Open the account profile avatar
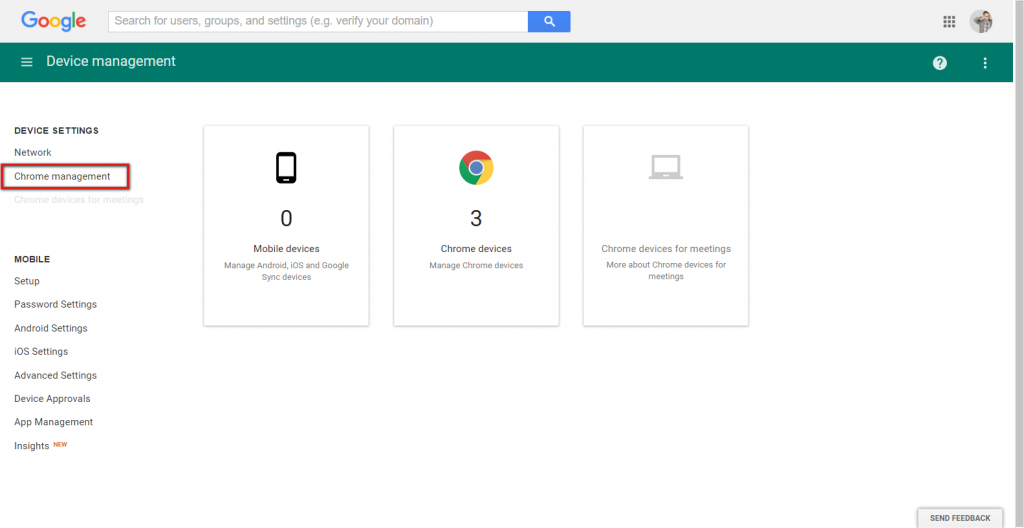 (981, 22)
